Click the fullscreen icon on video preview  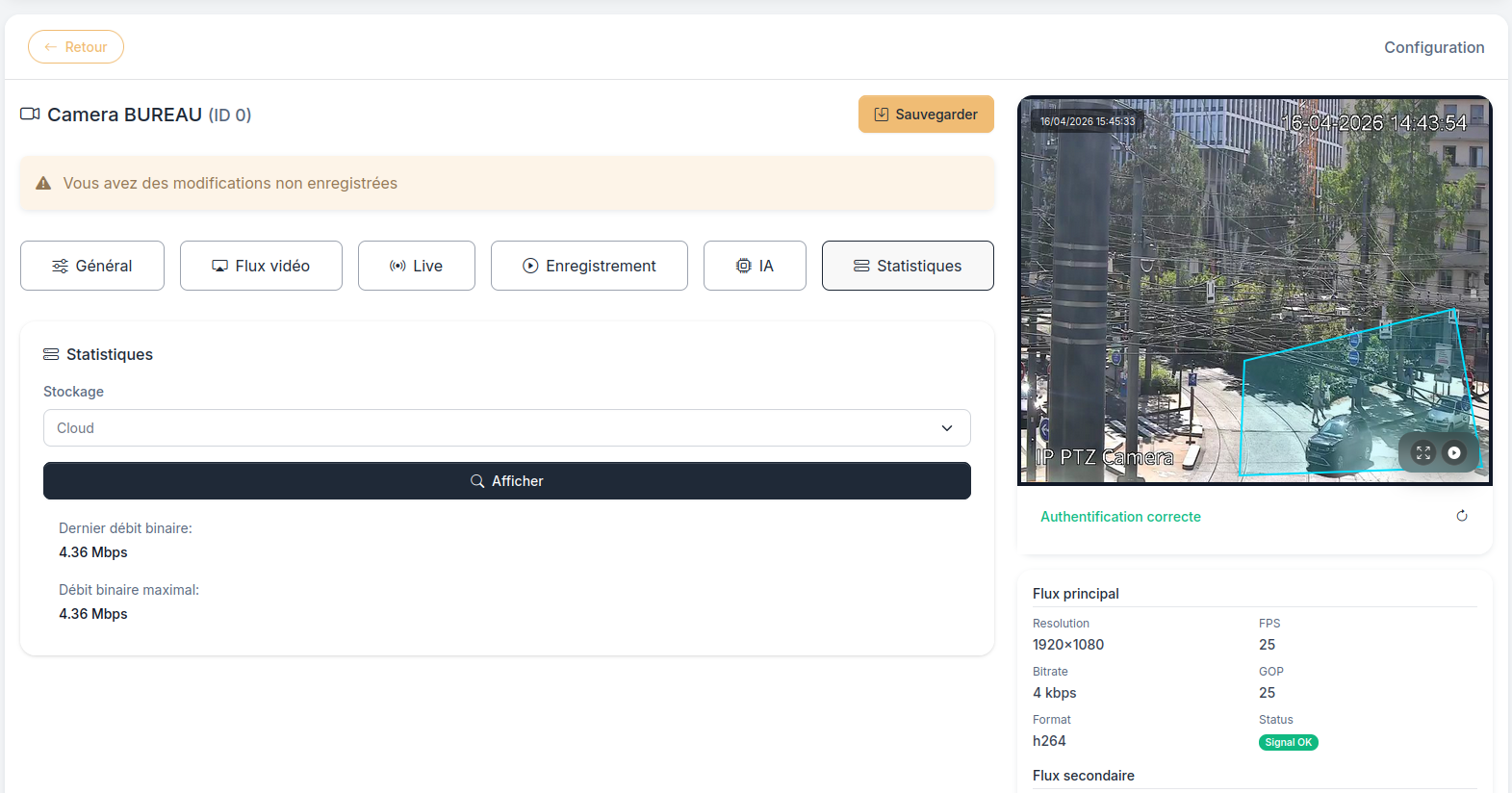coord(1423,452)
